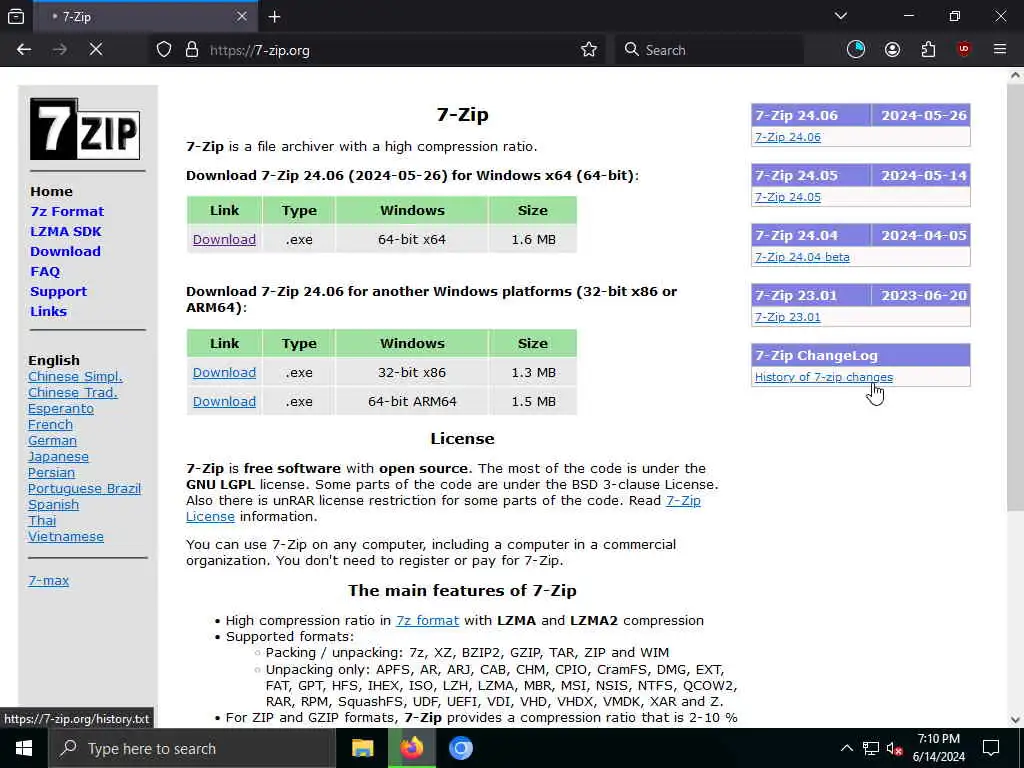
Task: Switch language to Thai
Action: [42, 520]
